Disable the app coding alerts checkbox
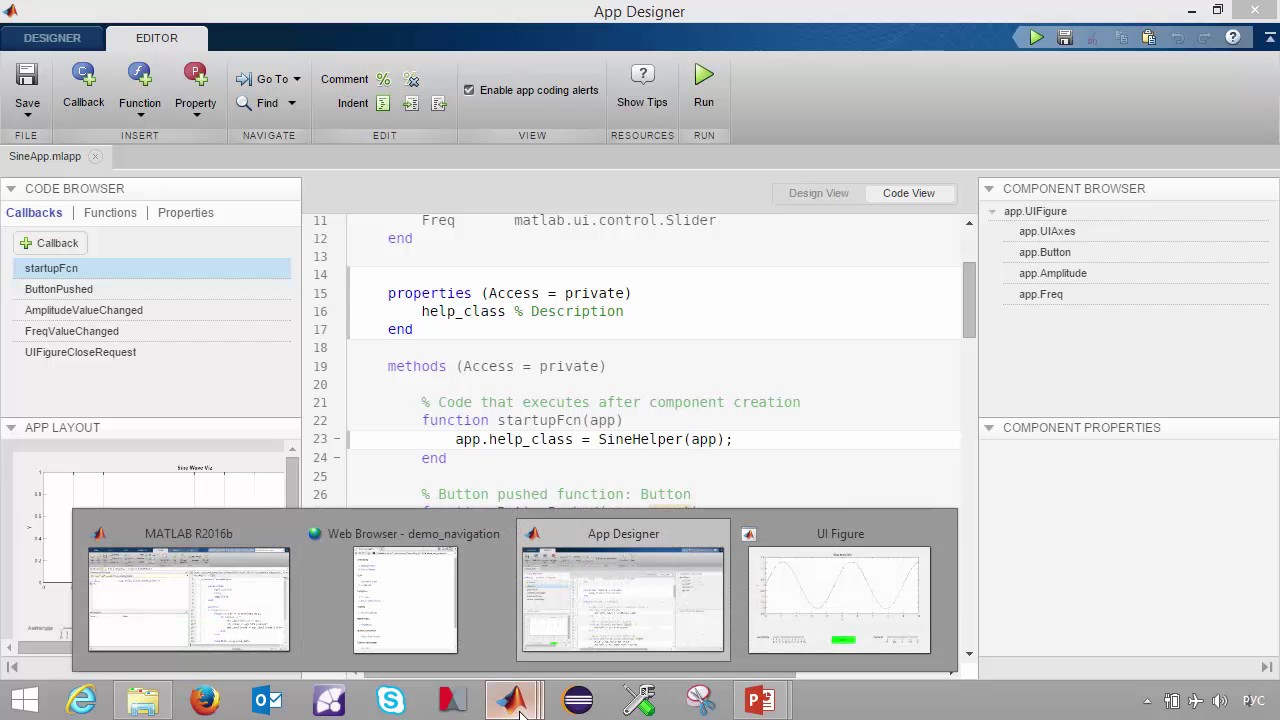 tap(469, 90)
